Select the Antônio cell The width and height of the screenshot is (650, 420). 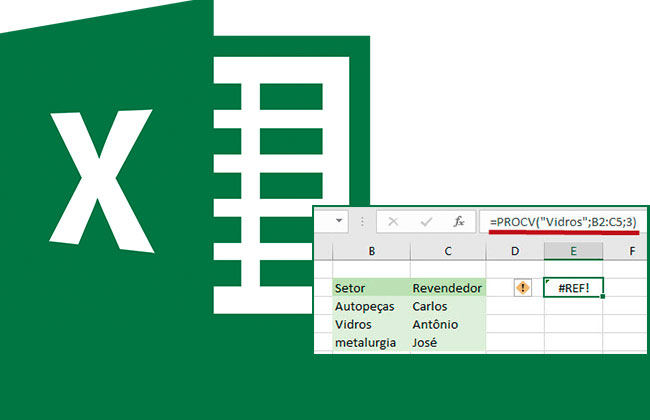448,324
